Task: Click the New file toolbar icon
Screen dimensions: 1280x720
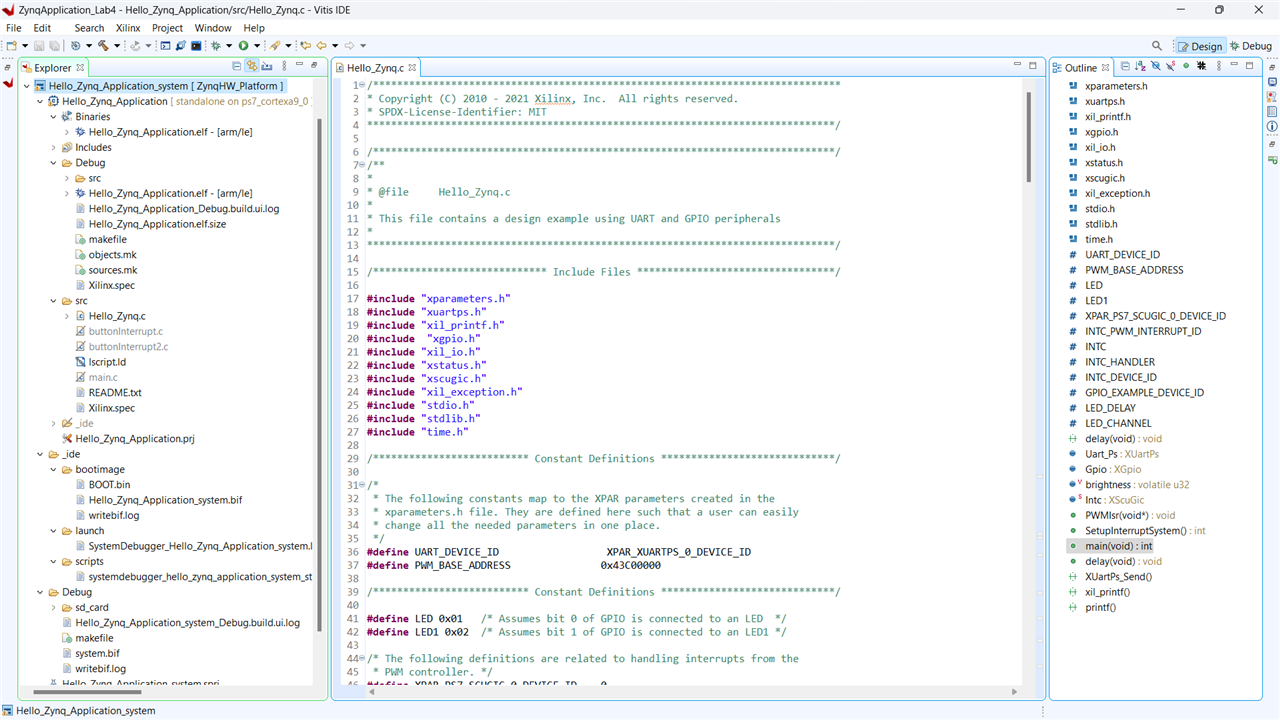Action: pyautogui.click(x=11, y=46)
